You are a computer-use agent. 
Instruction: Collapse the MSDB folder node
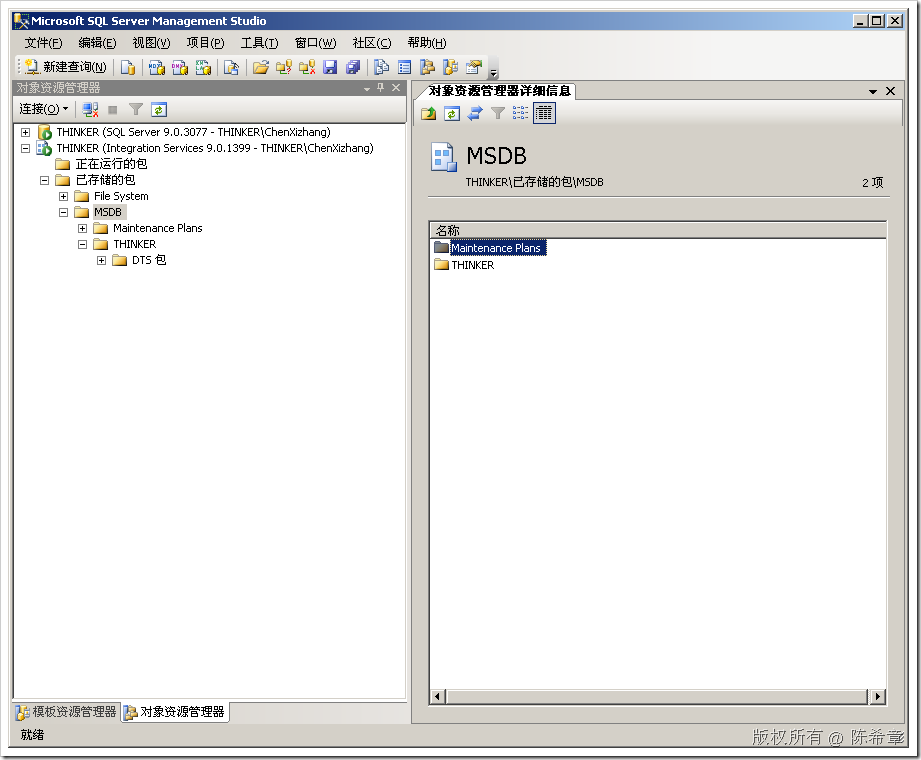tap(63, 213)
